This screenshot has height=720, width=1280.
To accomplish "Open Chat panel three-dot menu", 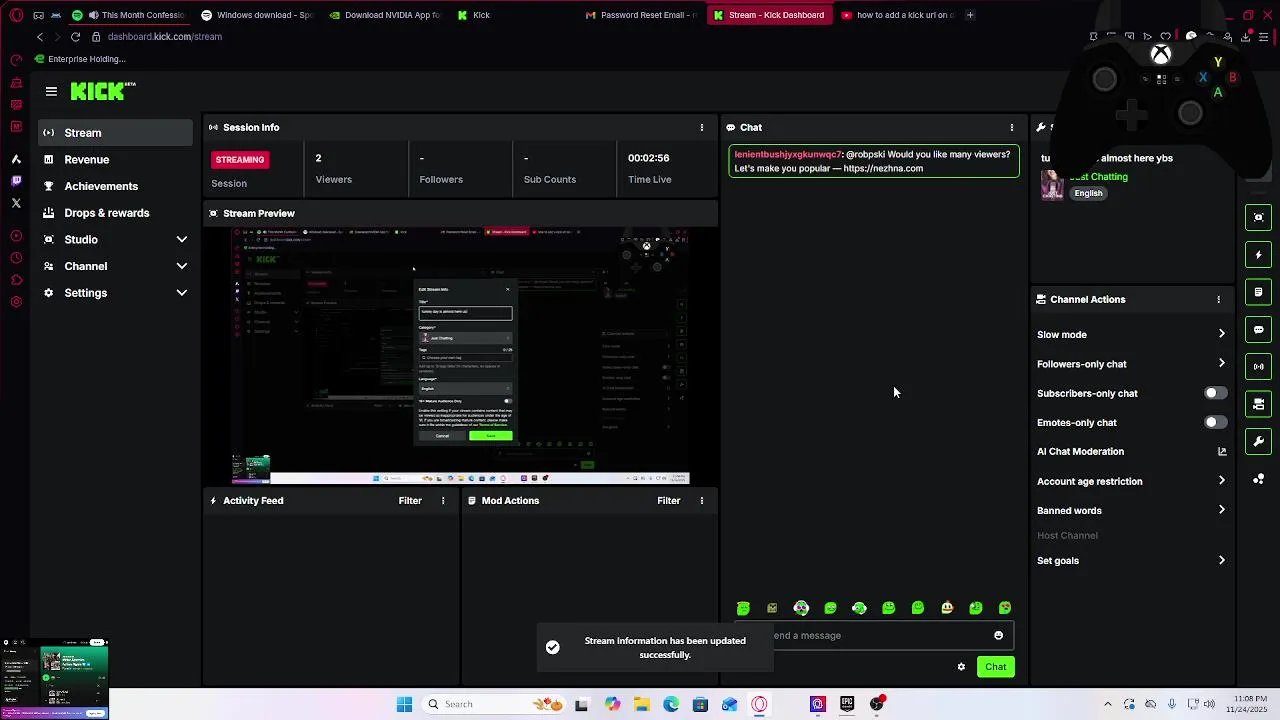I will pos(1012,128).
